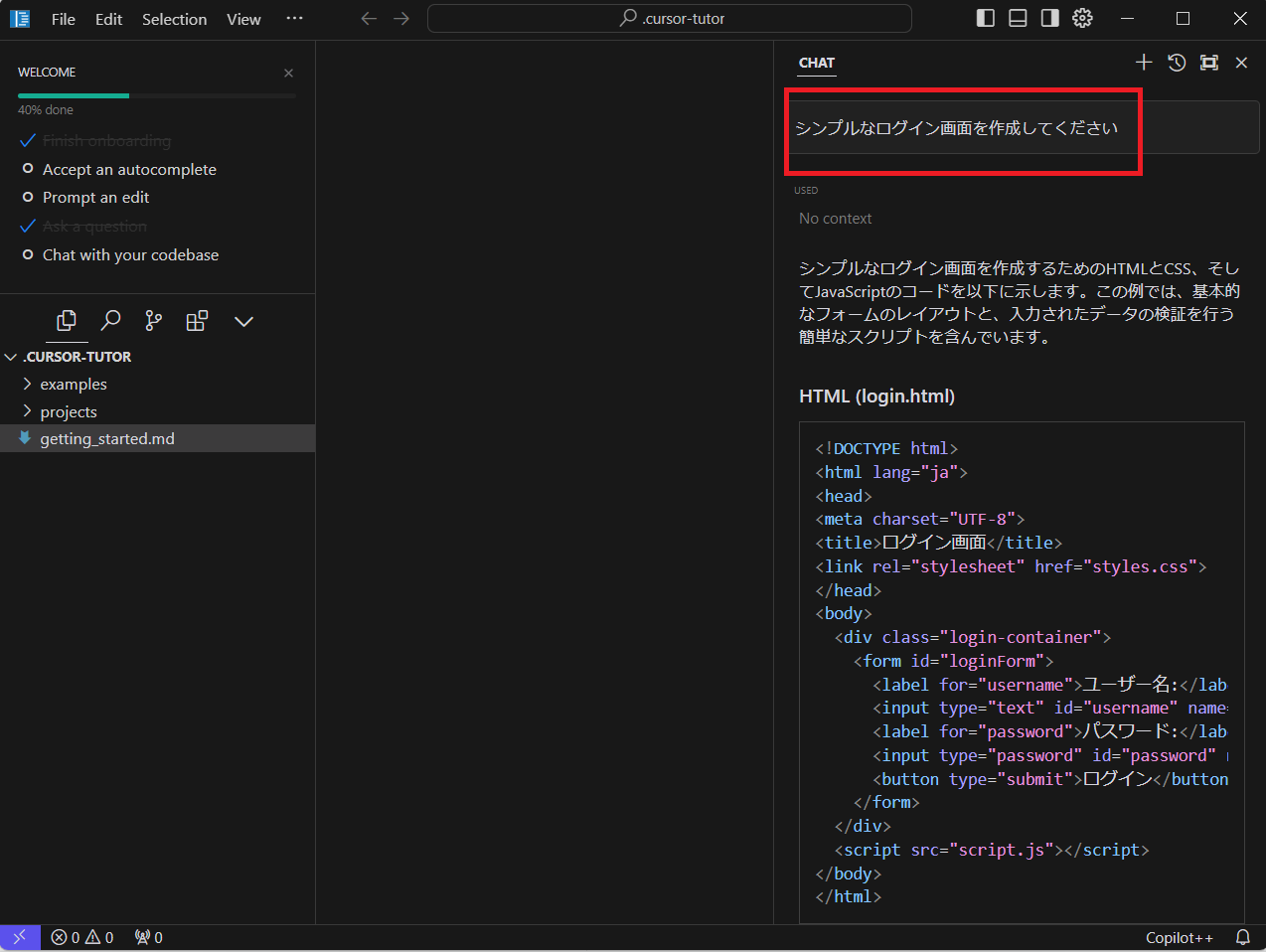
Task: Open the Extensions blocks icon
Action: click(197, 321)
